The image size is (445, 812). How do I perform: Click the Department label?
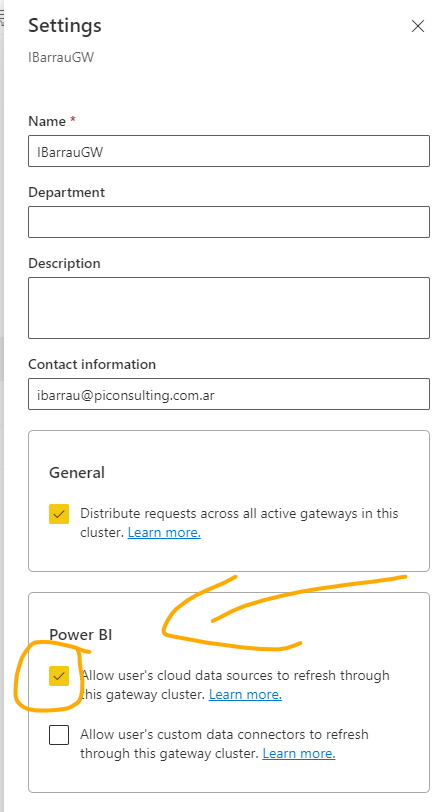[66, 193]
